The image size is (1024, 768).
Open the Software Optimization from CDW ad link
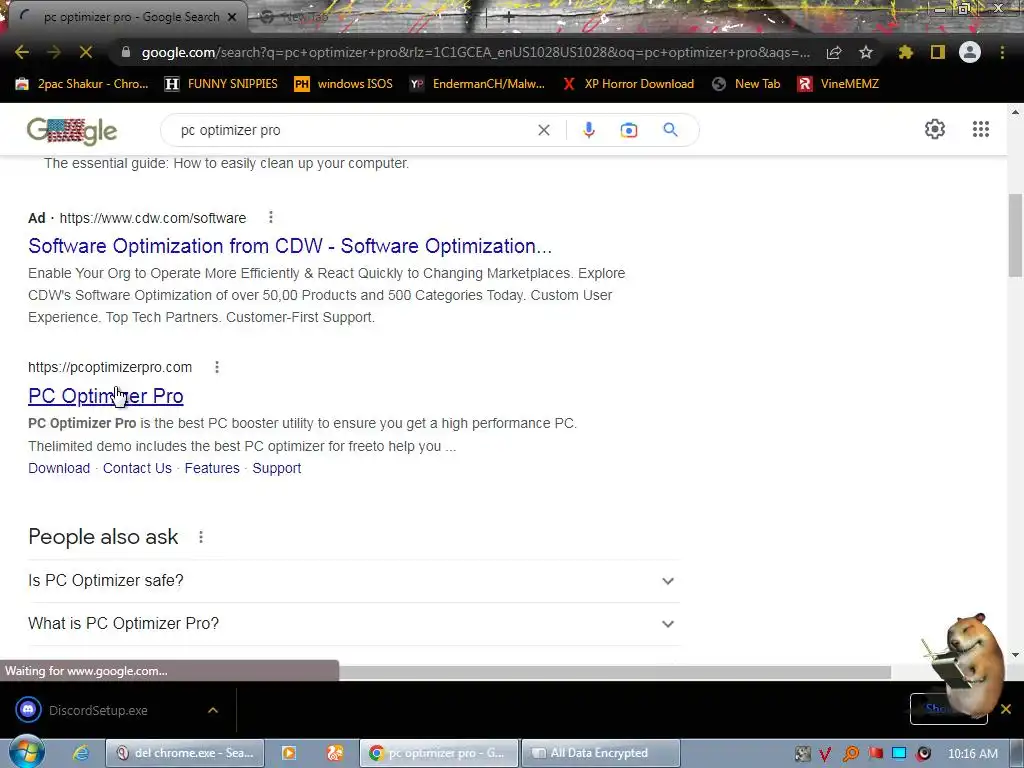tap(290, 246)
